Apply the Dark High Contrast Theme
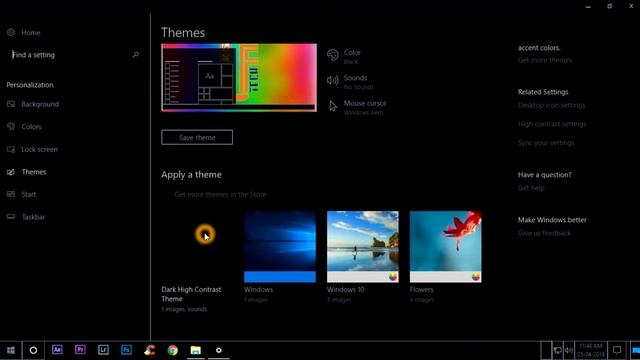 tap(197, 261)
